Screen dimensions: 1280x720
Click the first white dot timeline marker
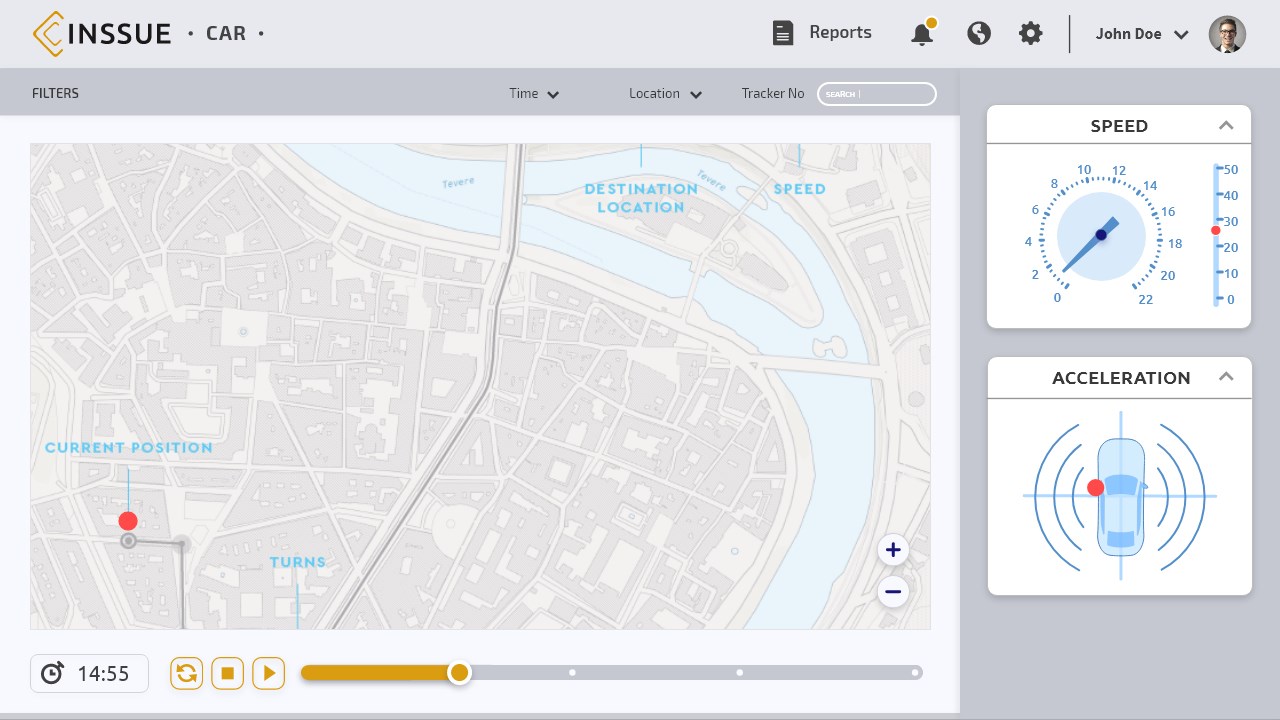click(x=572, y=673)
